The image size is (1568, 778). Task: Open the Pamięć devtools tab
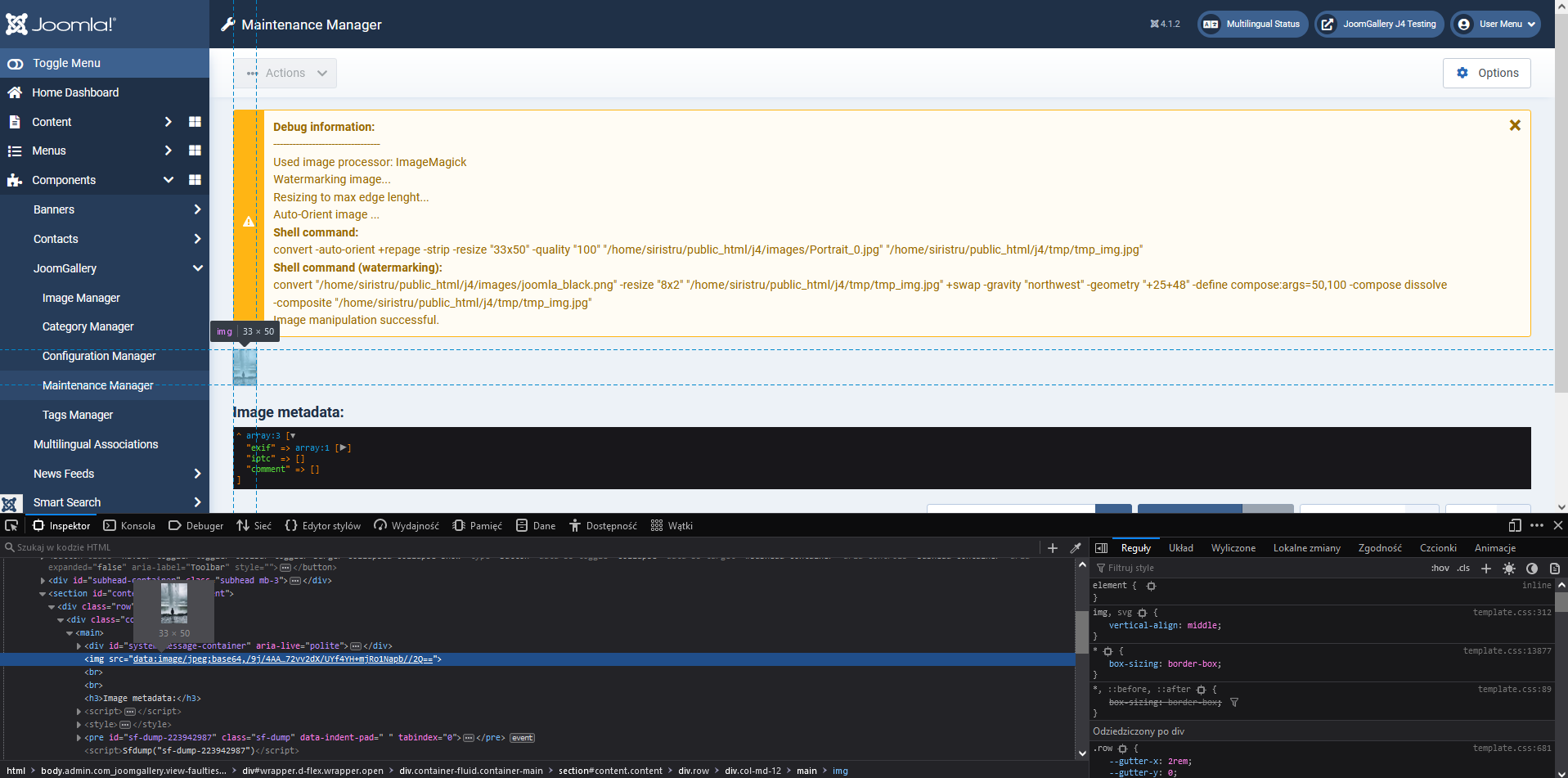click(477, 526)
